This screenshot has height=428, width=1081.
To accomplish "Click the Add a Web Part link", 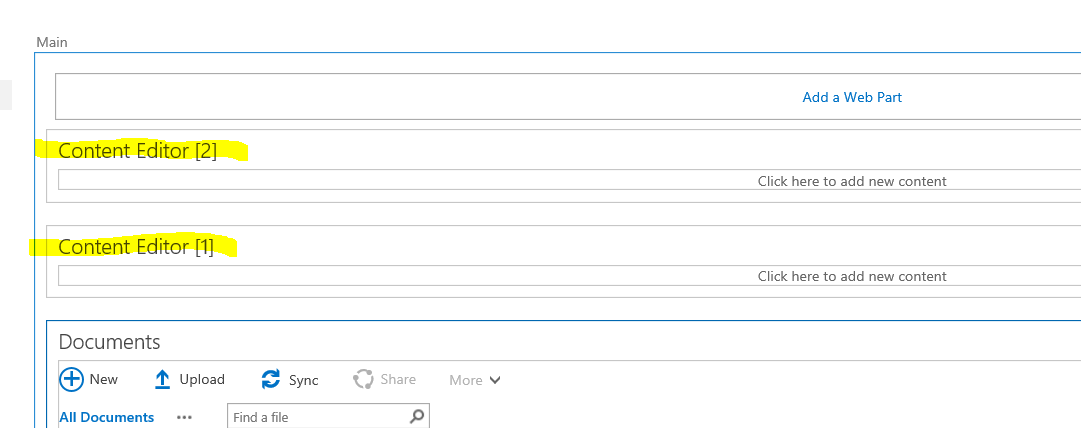I will point(852,97).
